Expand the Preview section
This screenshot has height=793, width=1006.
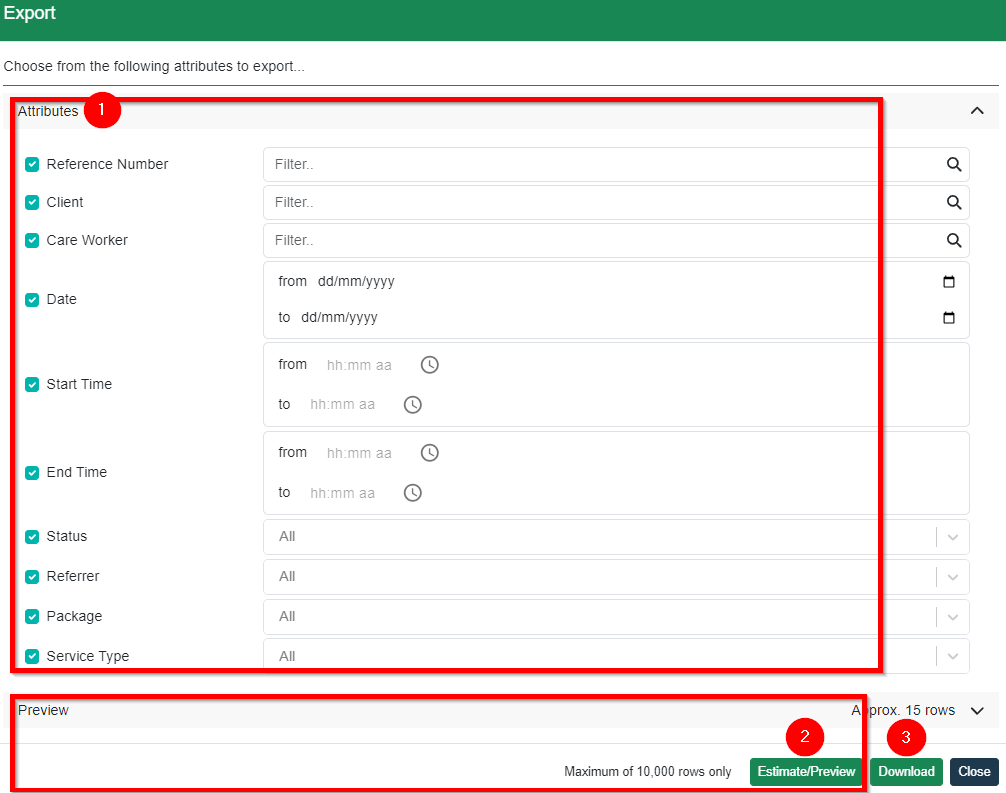tap(977, 710)
